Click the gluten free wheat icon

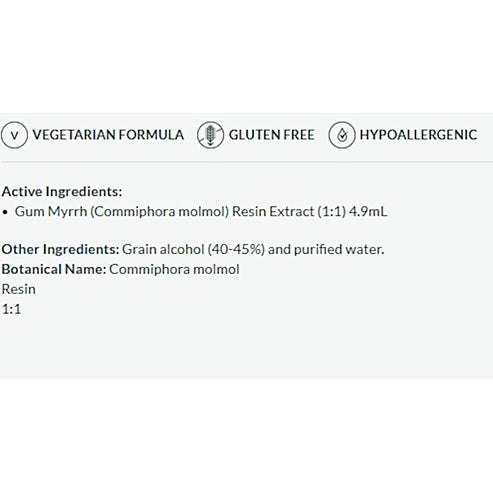(210, 135)
